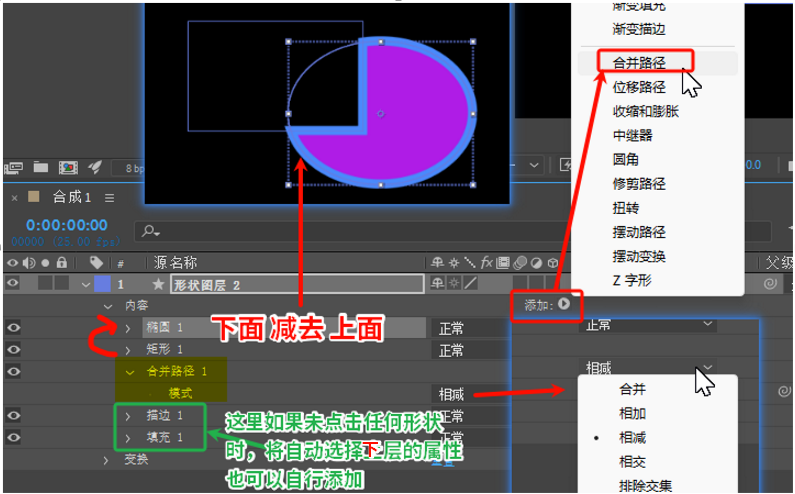Hide 填充 1 with its eye icon
795x494 pixels.
(x=13, y=437)
